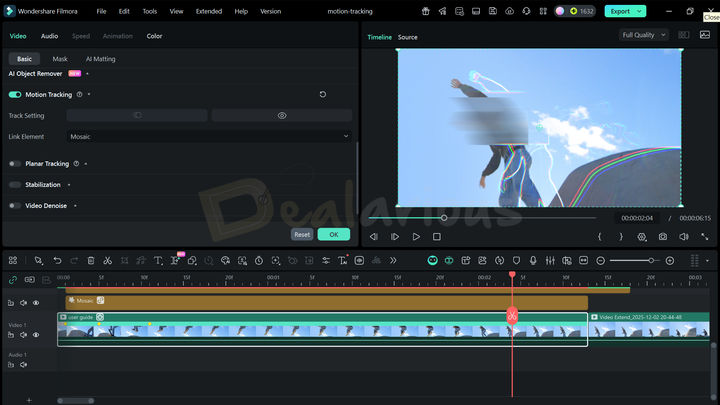This screenshot has height=405, width=720.
Task: Click the microphone voiceover icon
Action: coord(533,260)
